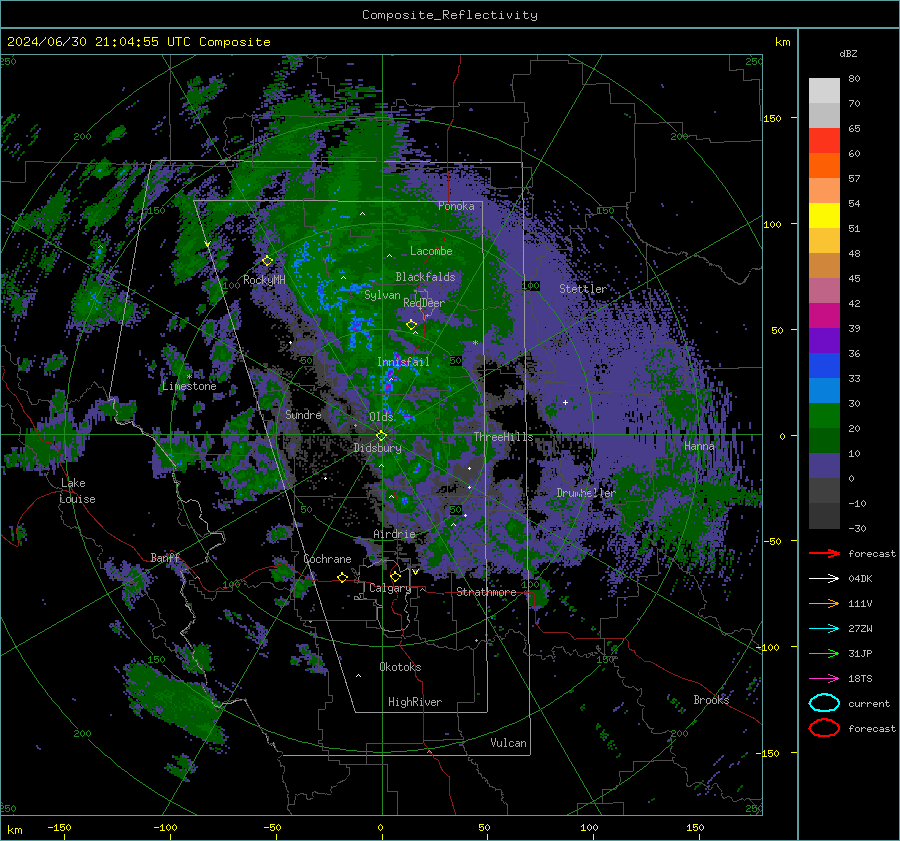
Task: Click the Okotoks city label
Action: (400, 667)
